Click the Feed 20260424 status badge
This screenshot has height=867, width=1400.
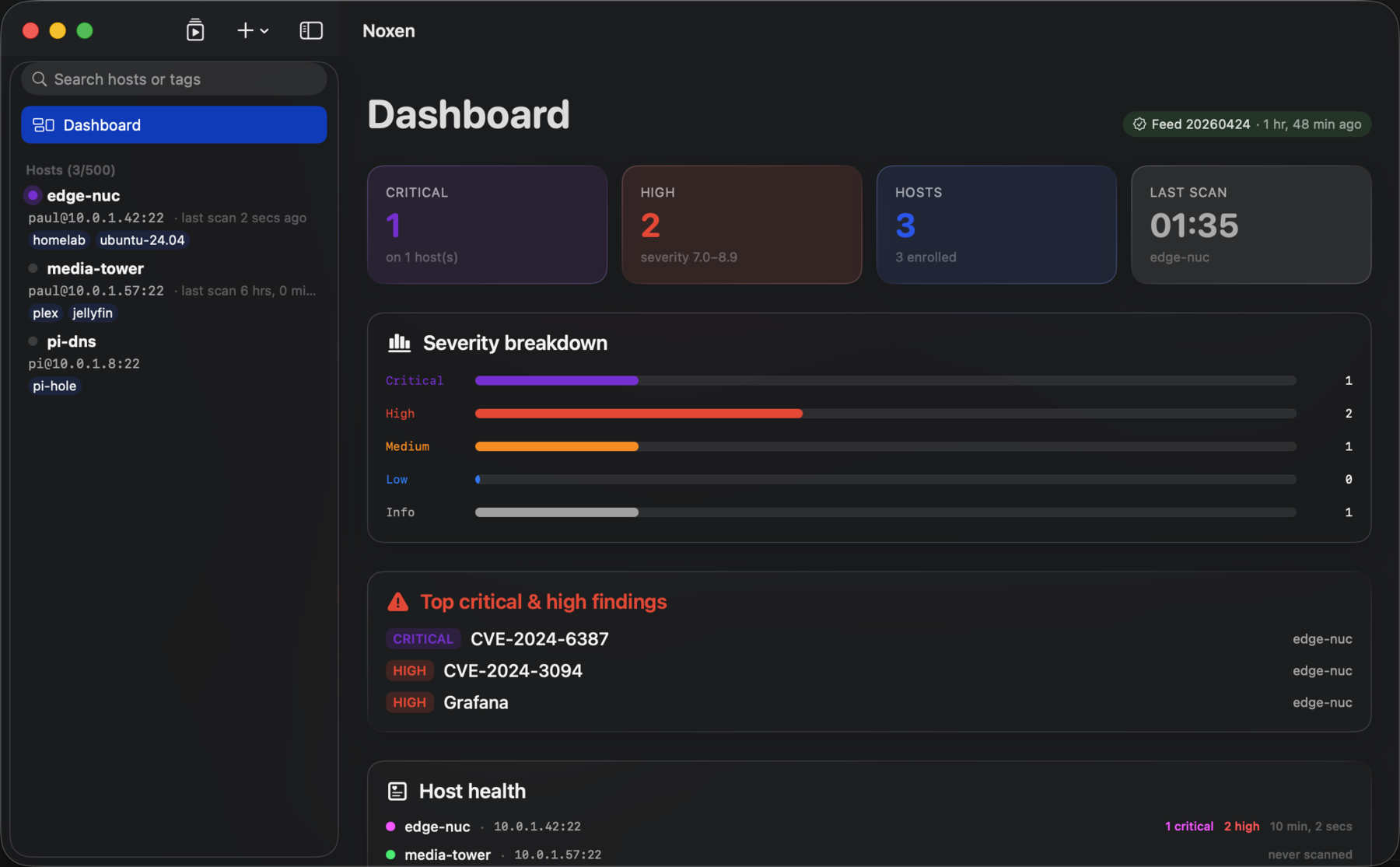(x=1247, y=124)
